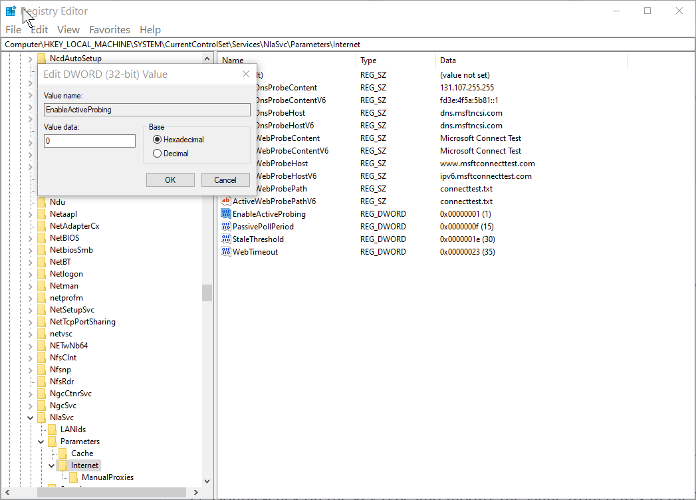Click the tree pane horizontal scrollbar thumb
Screen dimensions: 696x500
tap(111, 492)
